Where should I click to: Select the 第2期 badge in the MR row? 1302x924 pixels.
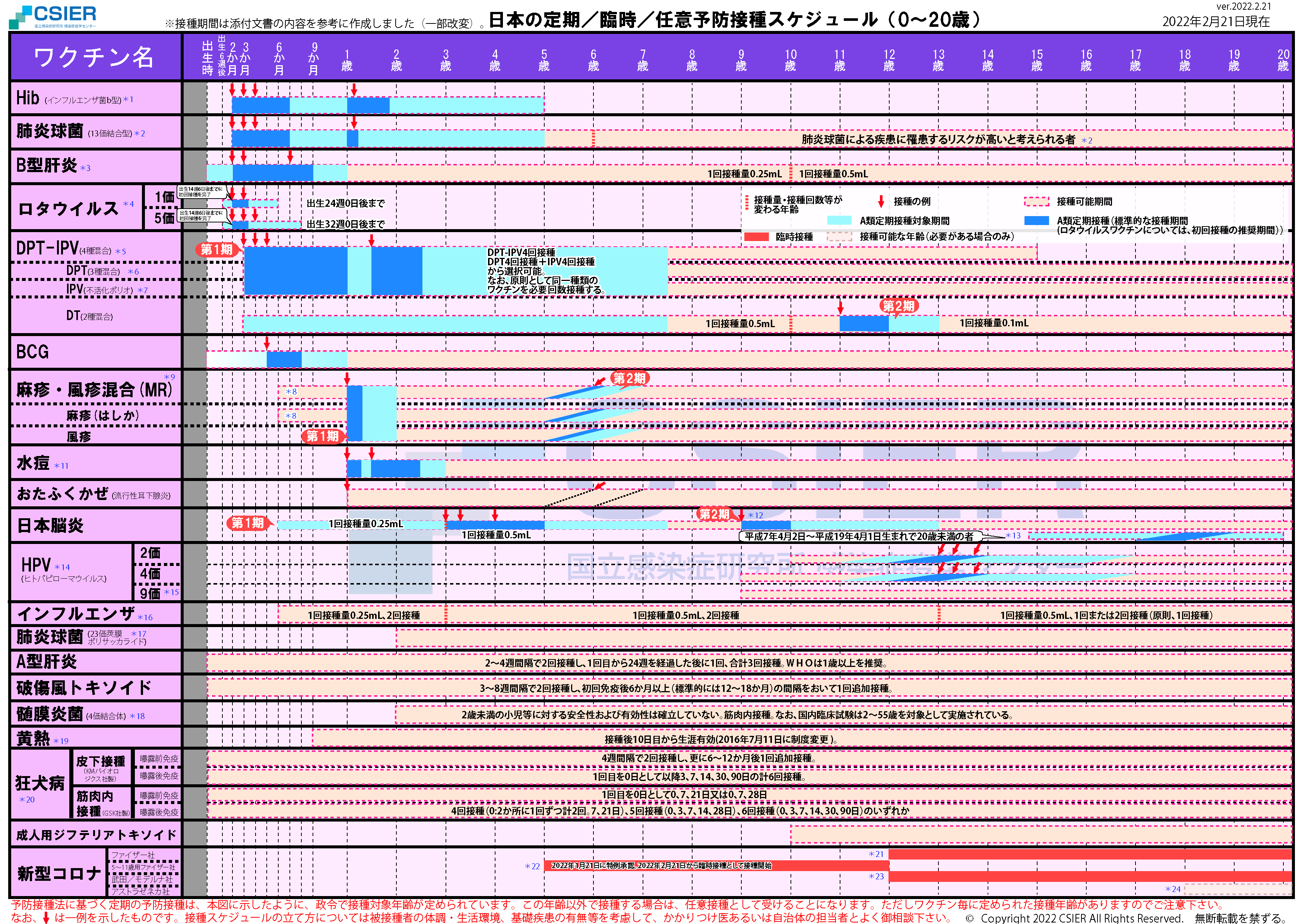[630, 379]
